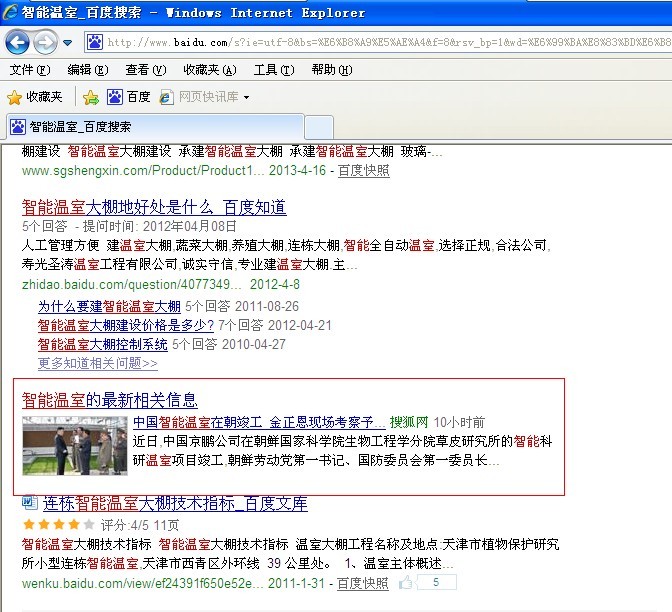Open the 帮助(H) menu

tap(332, 69)
